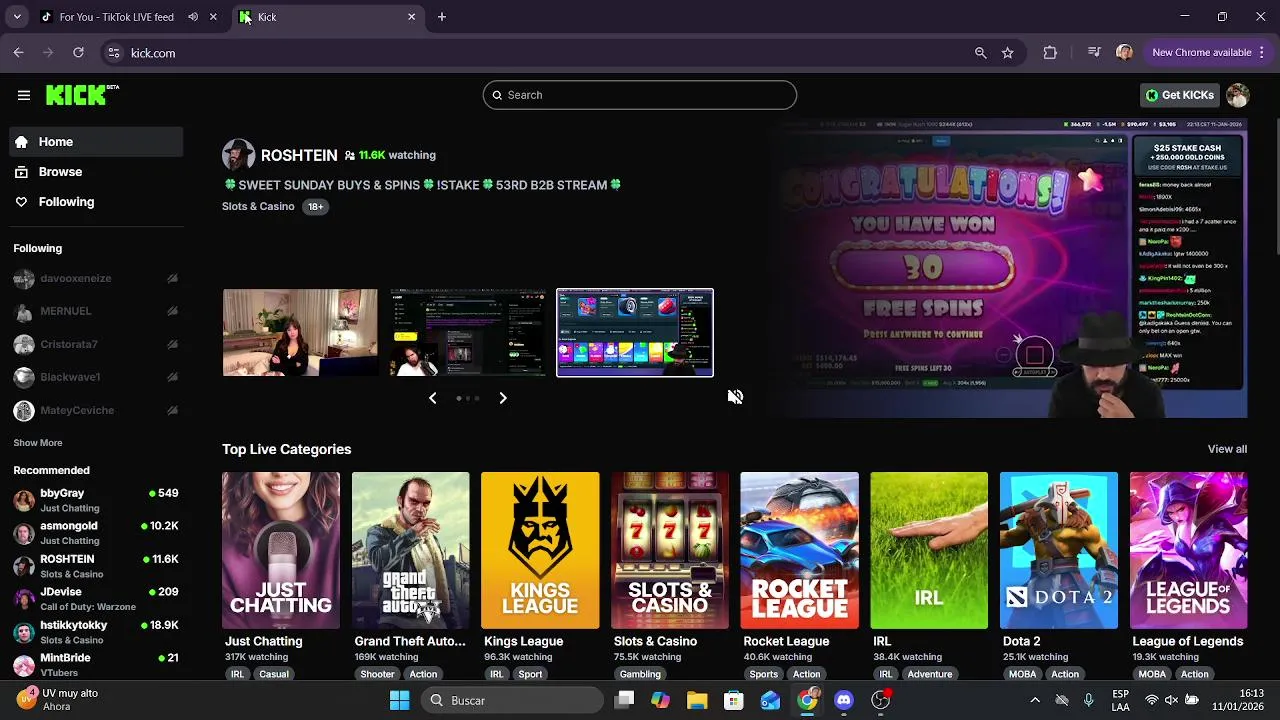Close the Kick tab

pos(411,17)
